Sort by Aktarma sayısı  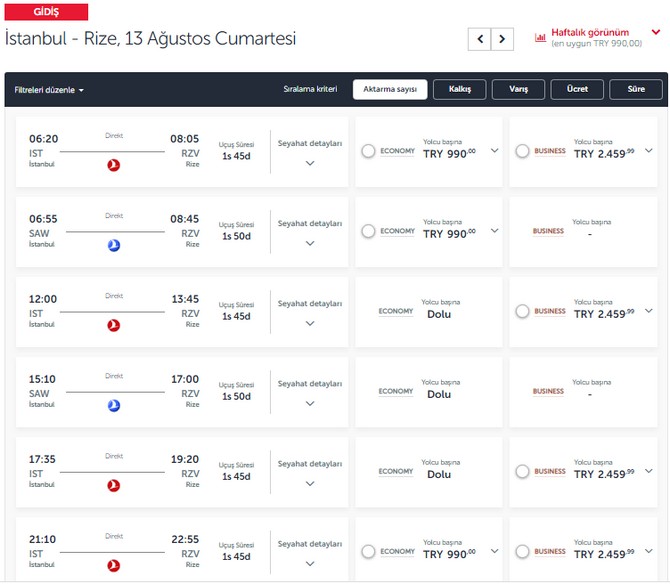tap(390, 89)
